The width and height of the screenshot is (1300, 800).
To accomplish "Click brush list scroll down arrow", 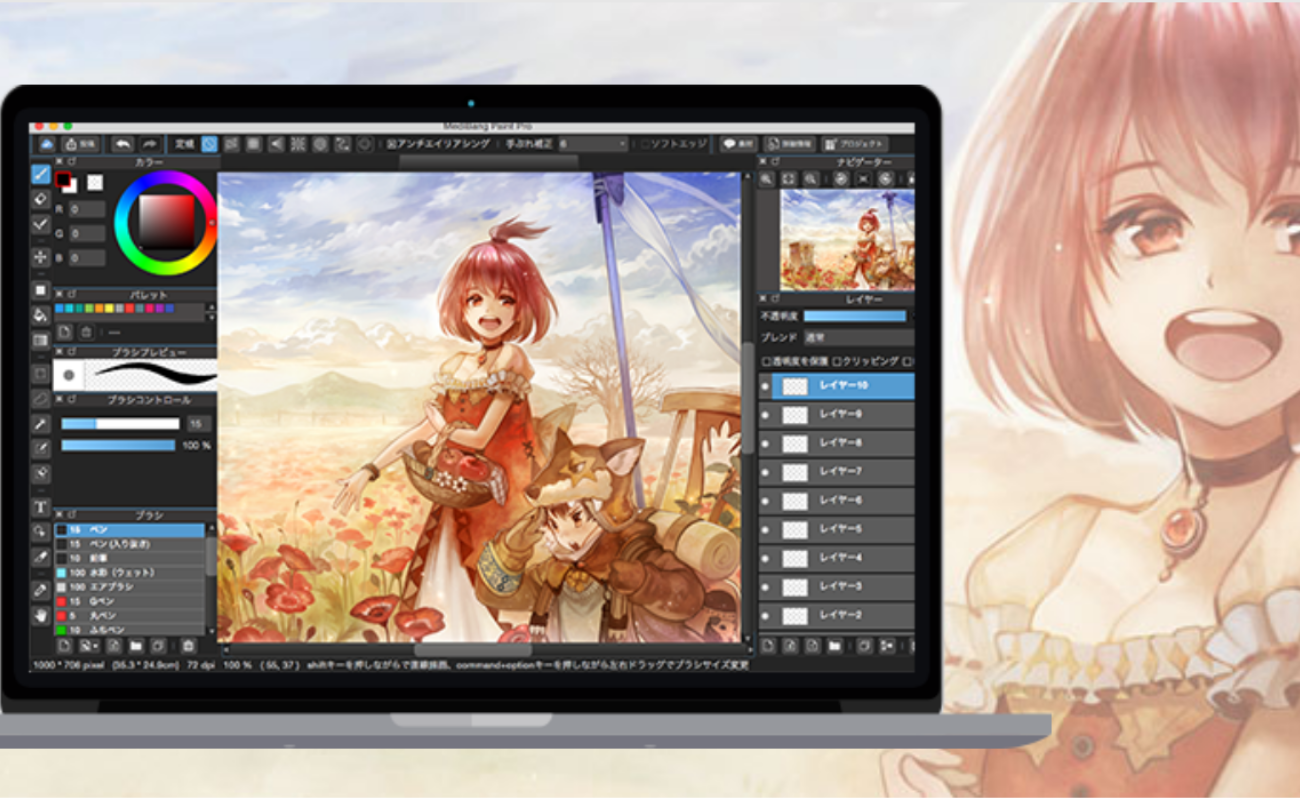I will click(212, 631).
